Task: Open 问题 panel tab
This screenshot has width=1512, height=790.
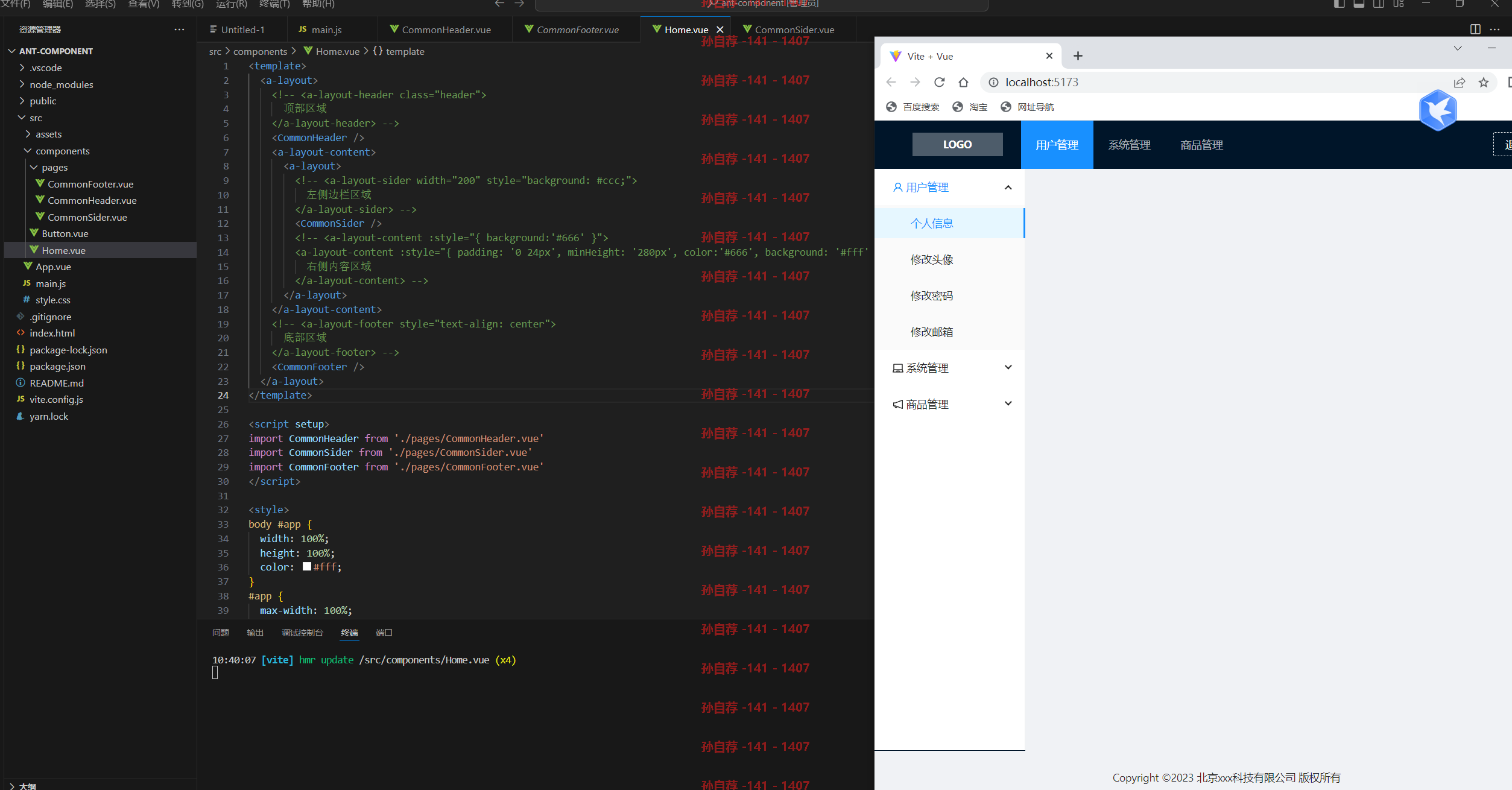Action: coord(221,633)
